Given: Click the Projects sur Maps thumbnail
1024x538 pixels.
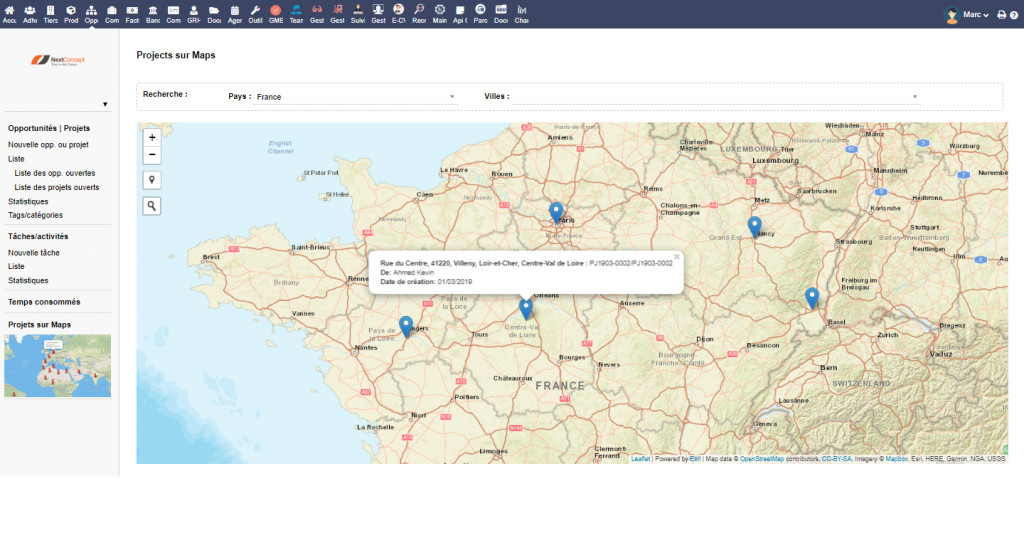Looking at the screenshot, I should (57, 366).
